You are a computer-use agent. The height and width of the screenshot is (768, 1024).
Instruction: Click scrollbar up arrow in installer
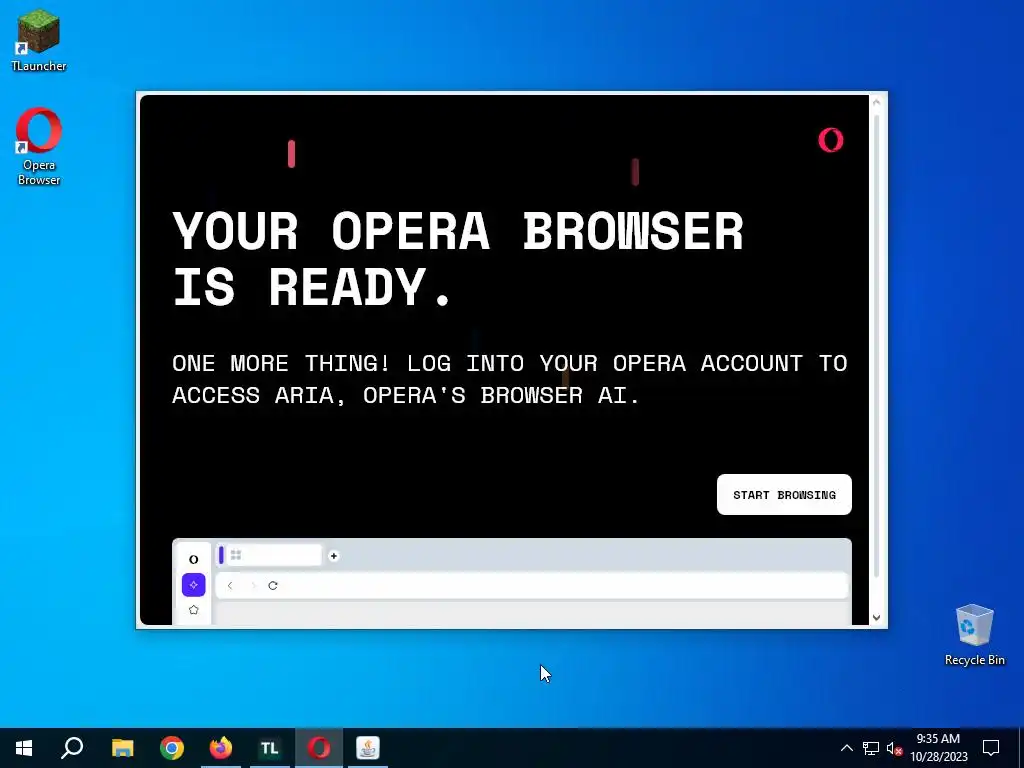876,103
